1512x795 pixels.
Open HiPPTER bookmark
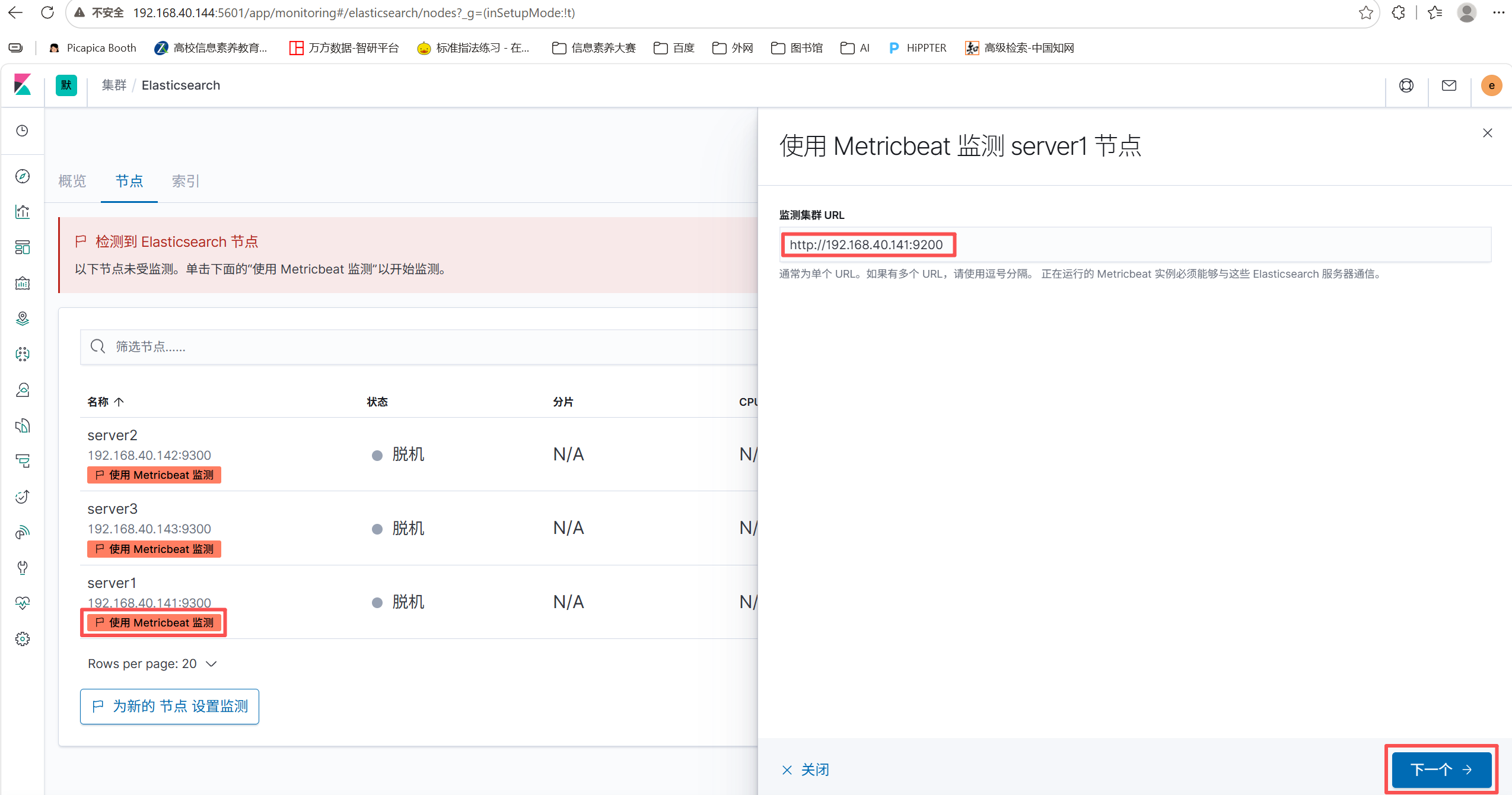click(918, 47)
